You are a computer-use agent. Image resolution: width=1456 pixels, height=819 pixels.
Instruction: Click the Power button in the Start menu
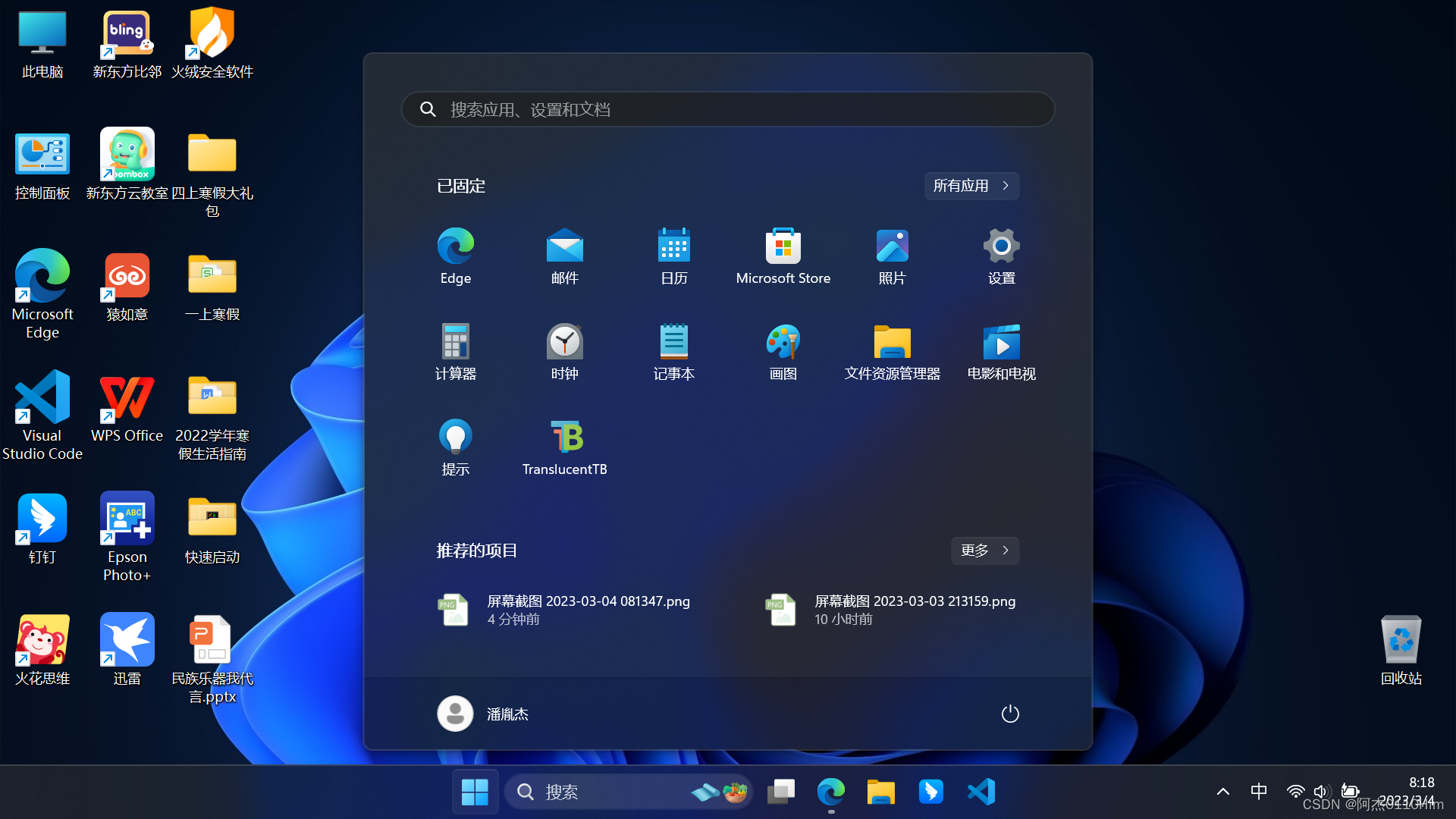(1009, 714)
